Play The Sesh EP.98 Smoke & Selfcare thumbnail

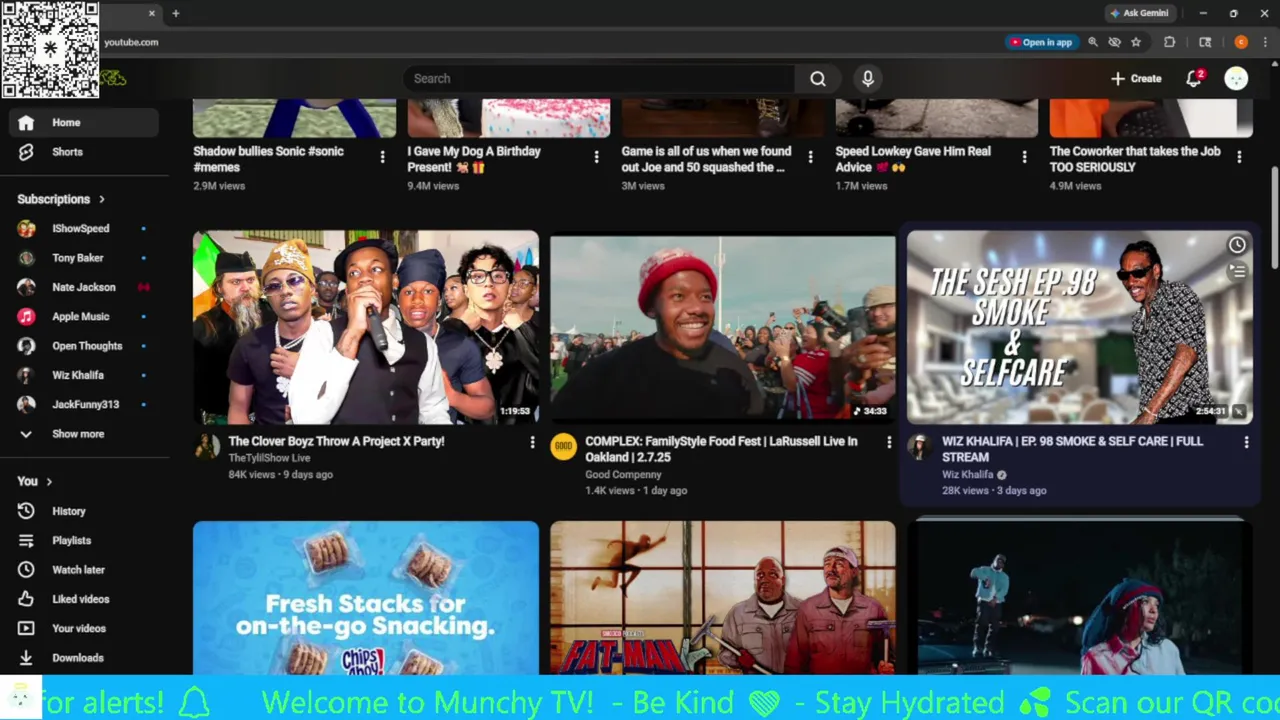coord(1080,327)
